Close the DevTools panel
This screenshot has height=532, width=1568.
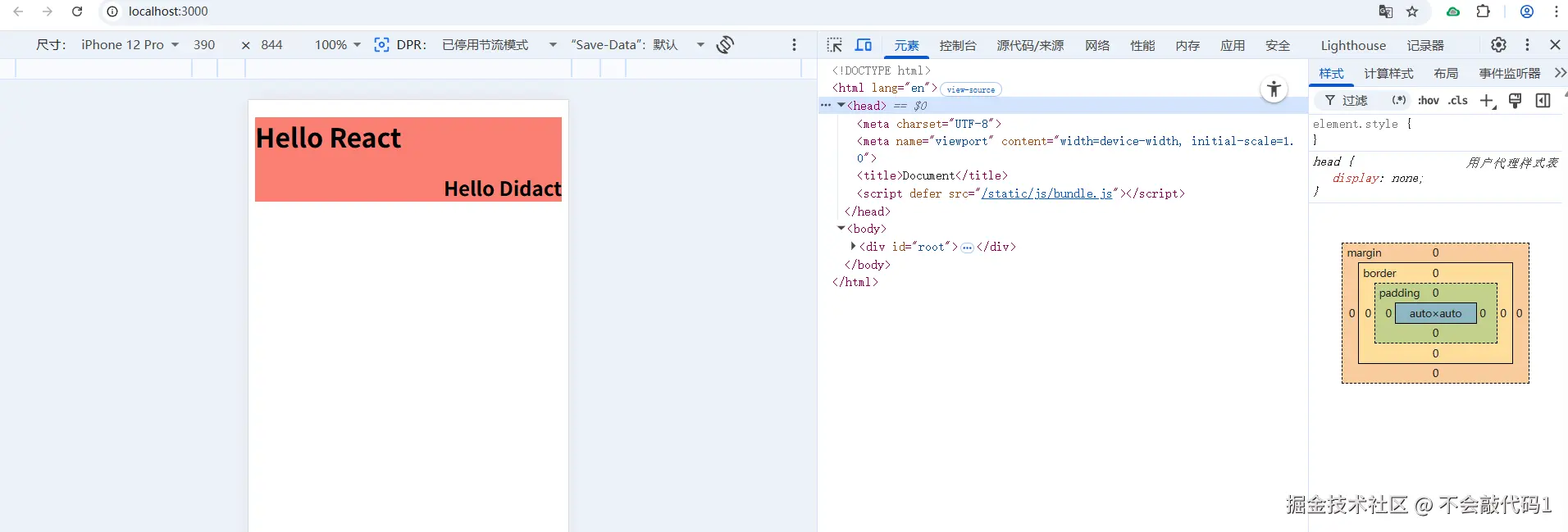[1555, 45]
